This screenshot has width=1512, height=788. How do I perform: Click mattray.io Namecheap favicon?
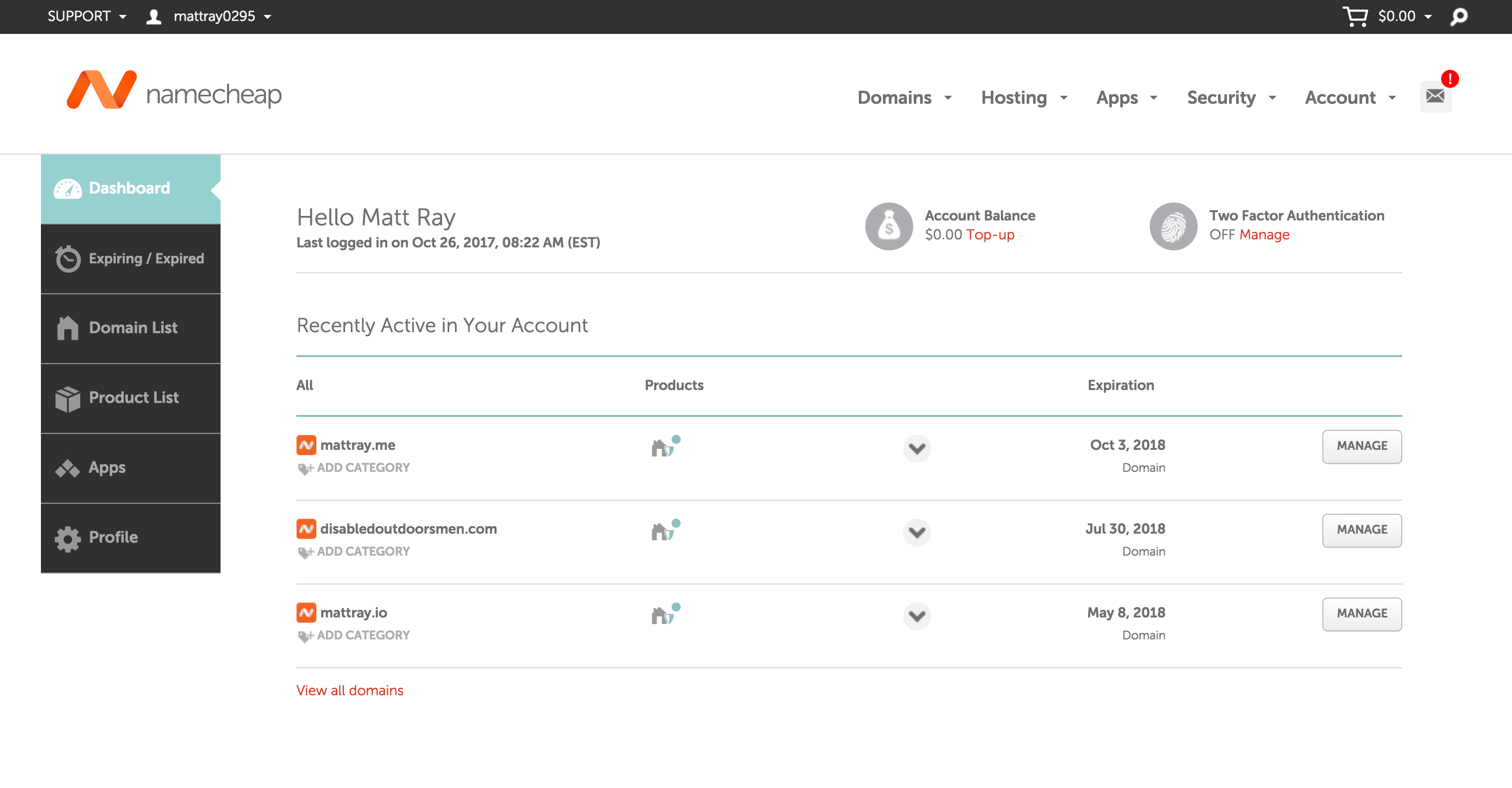click(x=306, y=613)
